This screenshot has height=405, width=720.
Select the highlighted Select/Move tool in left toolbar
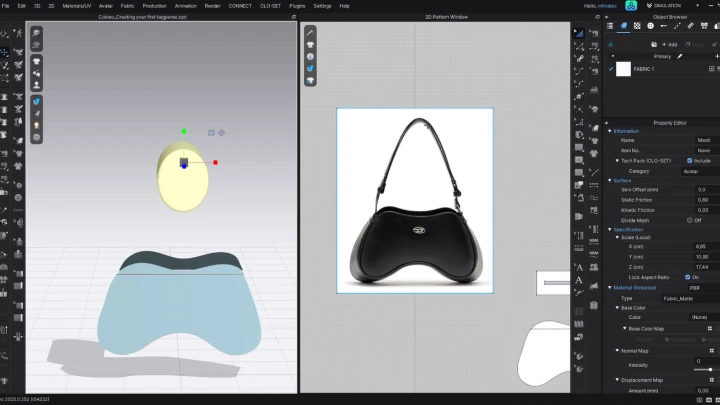[x=4, y=52]
